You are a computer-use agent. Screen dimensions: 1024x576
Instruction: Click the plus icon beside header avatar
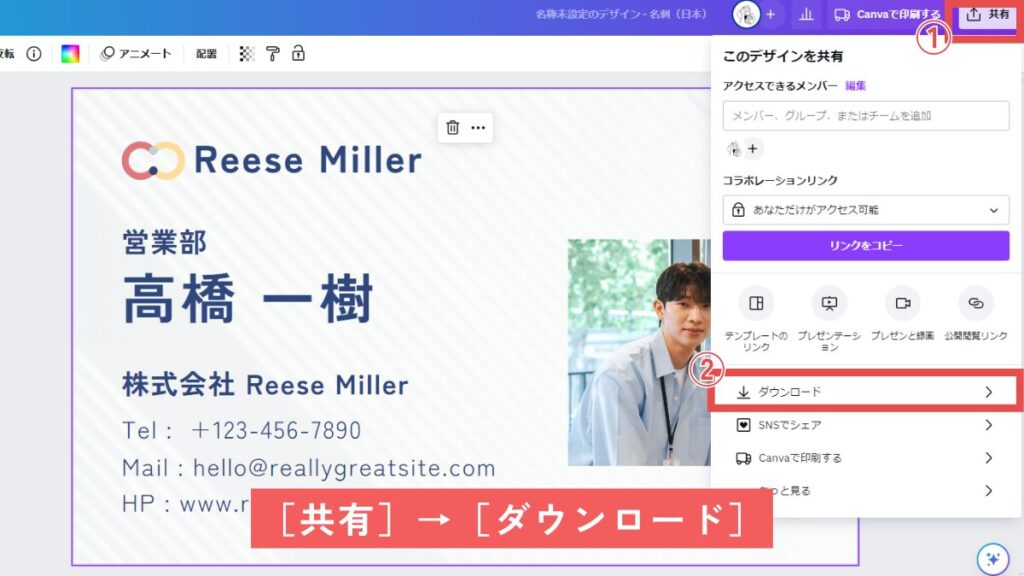(x=771, y=14)
